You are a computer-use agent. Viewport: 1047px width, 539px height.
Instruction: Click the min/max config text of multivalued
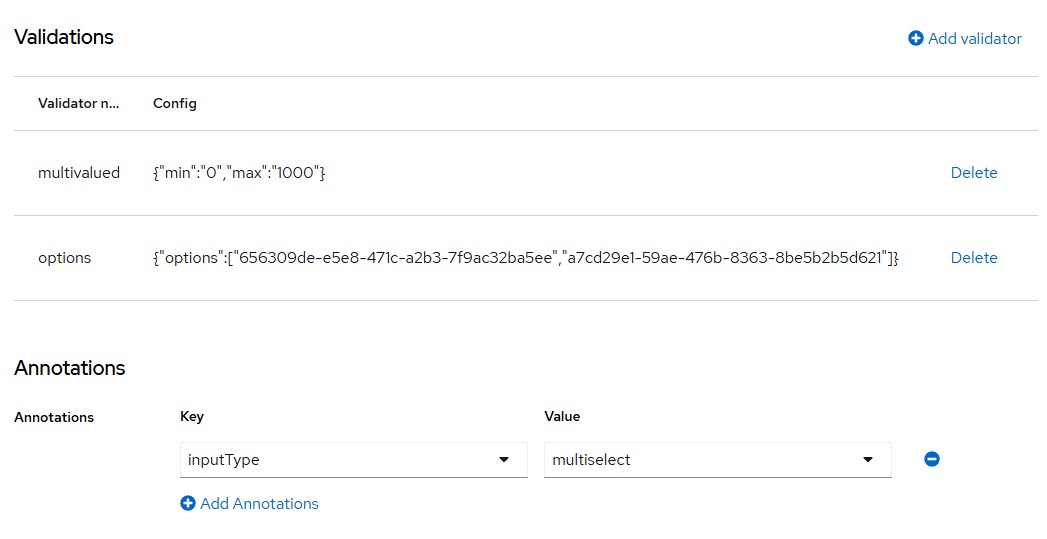tap(239, 172)
